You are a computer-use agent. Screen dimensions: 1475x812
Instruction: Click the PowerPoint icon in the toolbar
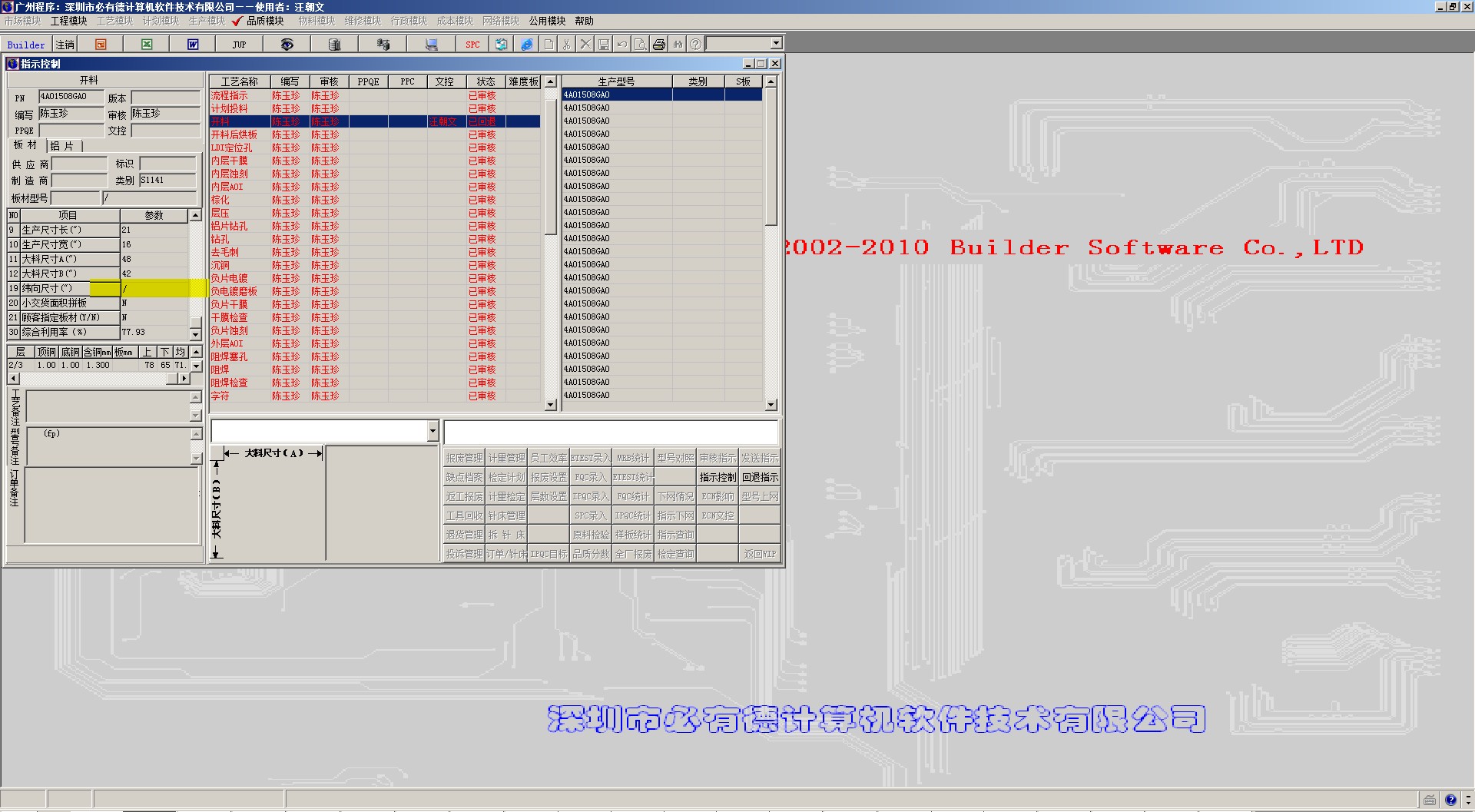point(101,45)
